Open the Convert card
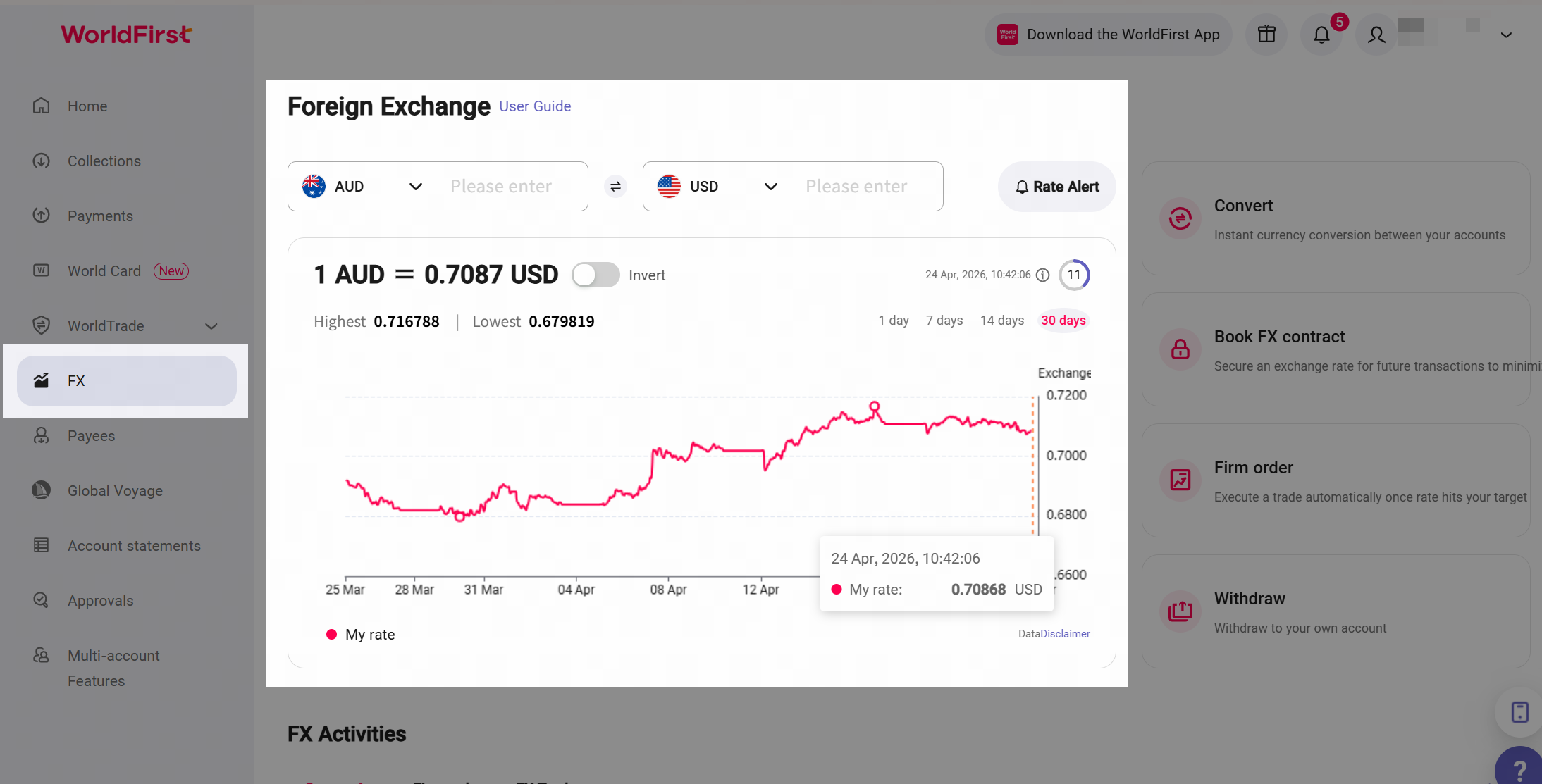 1336,218
